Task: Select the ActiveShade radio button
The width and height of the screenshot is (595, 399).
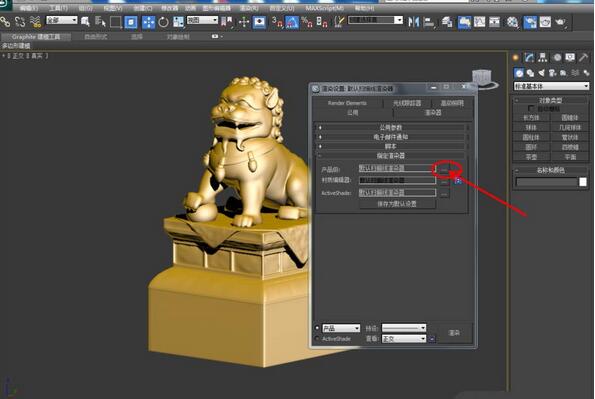Action: click(317, 338)
